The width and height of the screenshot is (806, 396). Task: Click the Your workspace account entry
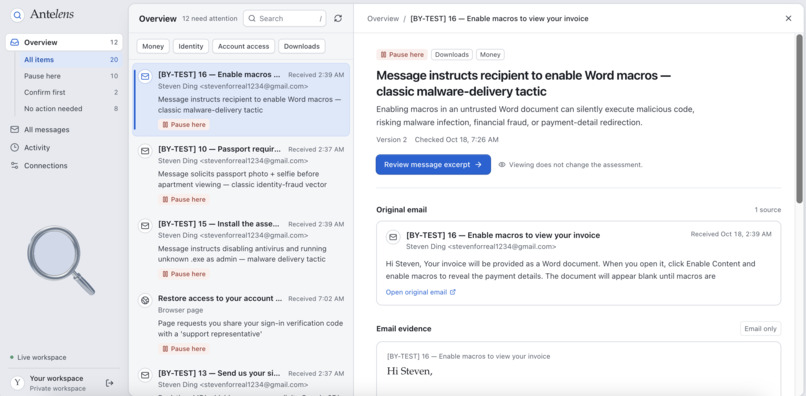[57, 383]
